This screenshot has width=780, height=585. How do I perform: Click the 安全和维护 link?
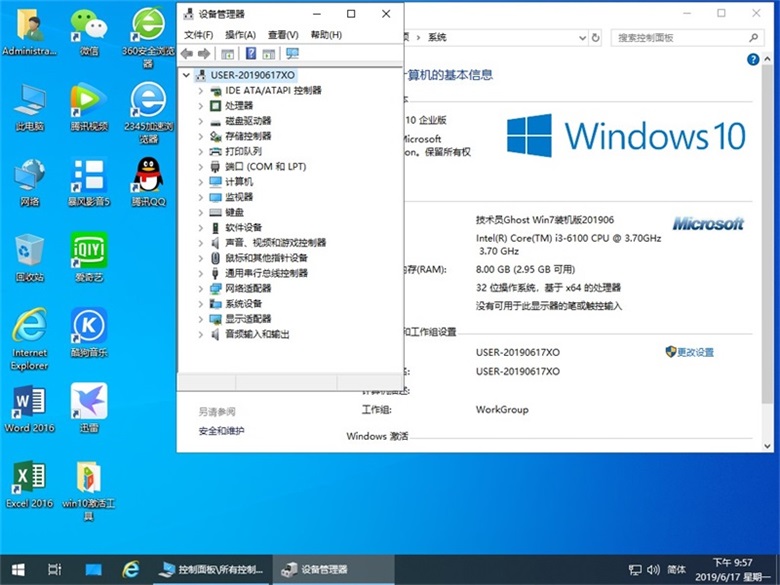[221, 431]
